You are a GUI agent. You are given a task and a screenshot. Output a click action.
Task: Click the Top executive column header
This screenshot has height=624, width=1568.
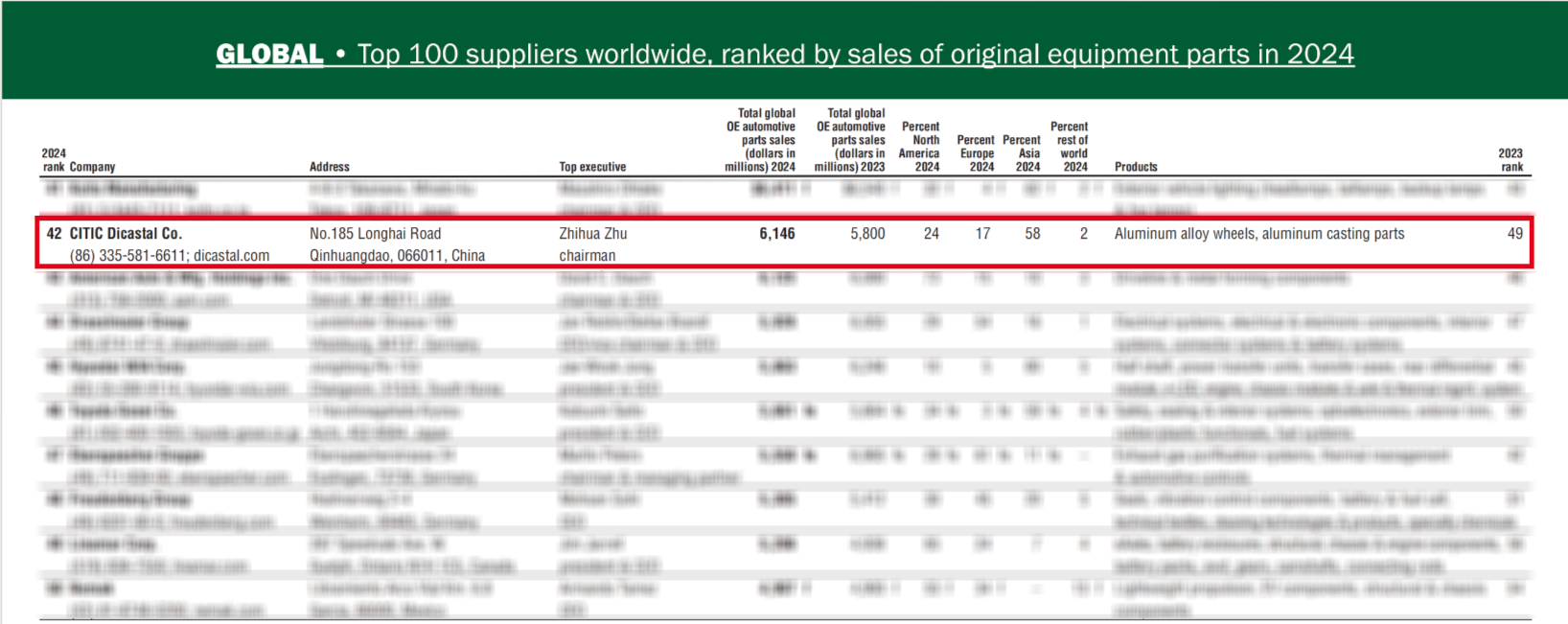coord(592,167)
